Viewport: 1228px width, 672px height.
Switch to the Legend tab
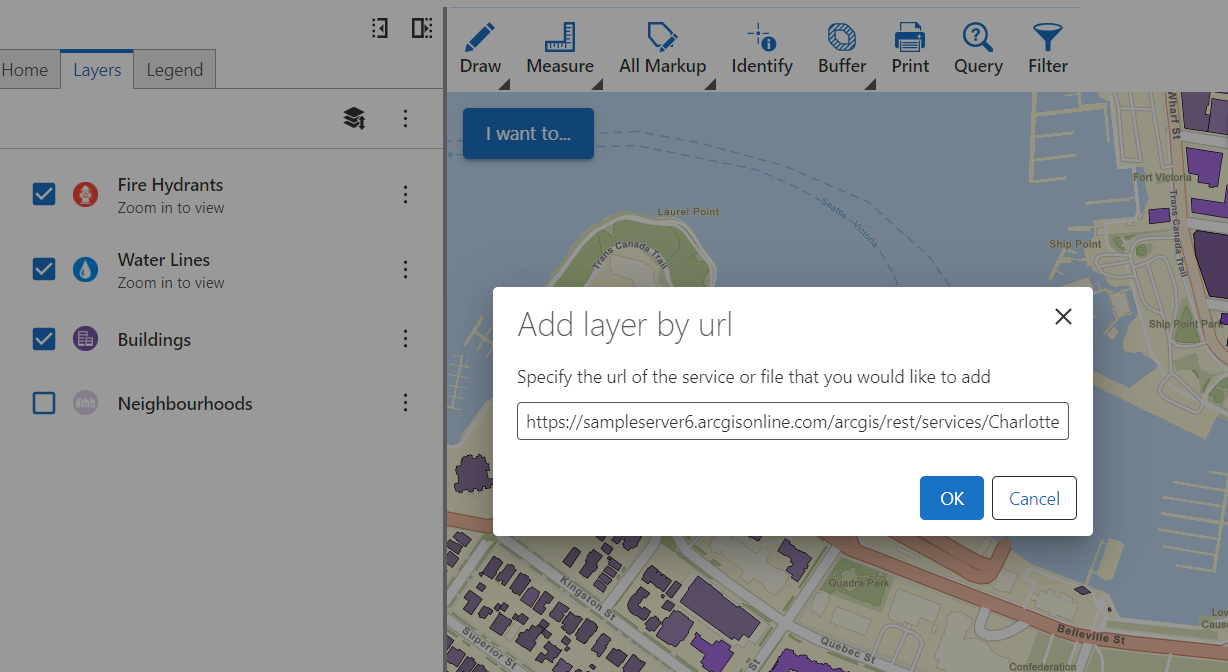click(175, 70)
